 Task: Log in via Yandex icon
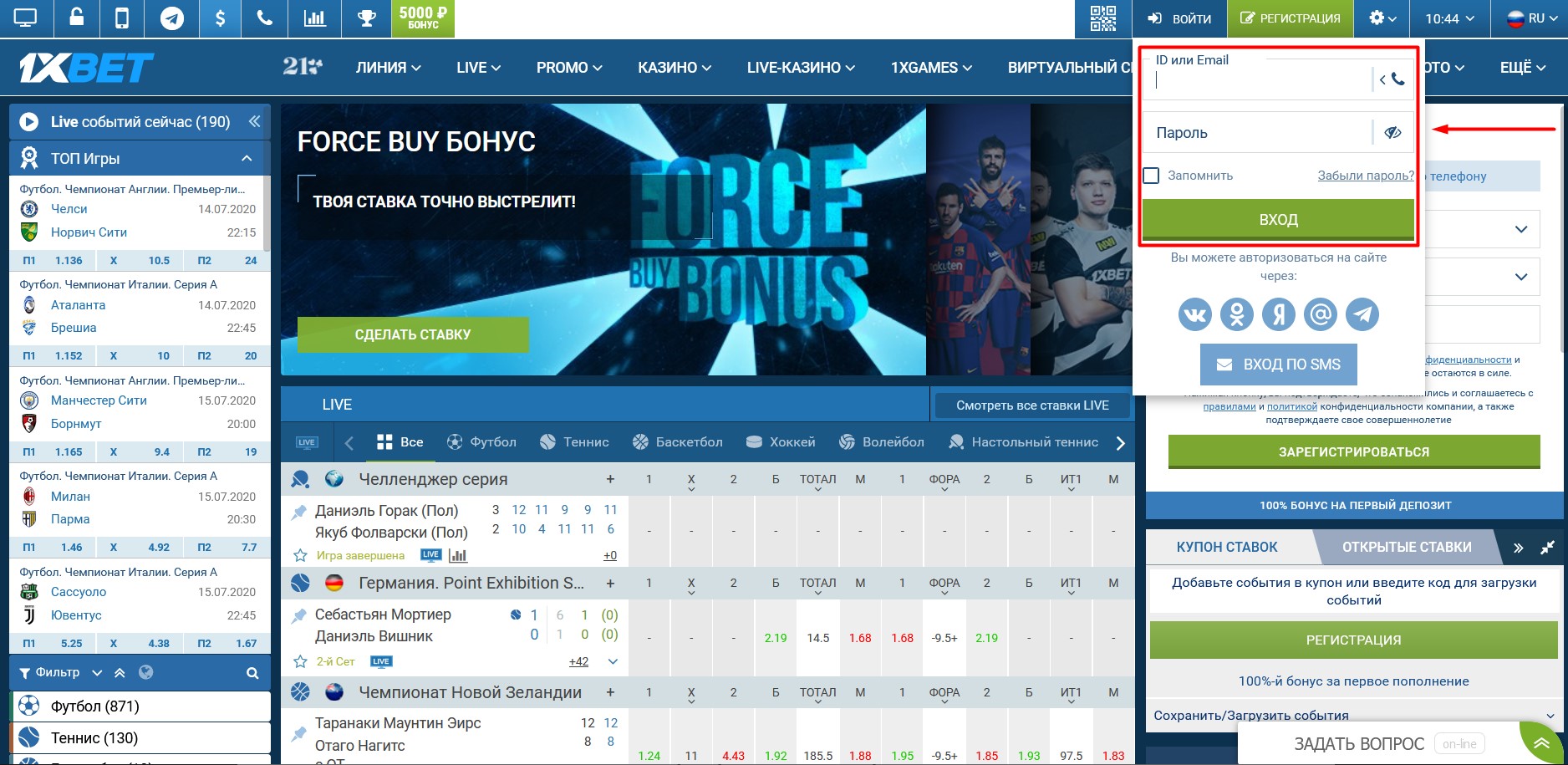(x=1279, y=314)
